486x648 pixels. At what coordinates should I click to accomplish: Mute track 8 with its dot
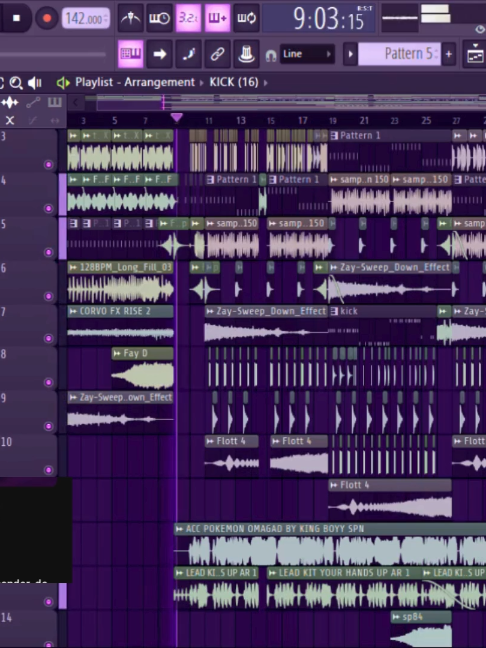pyautogui.click(x=48, y=382)
